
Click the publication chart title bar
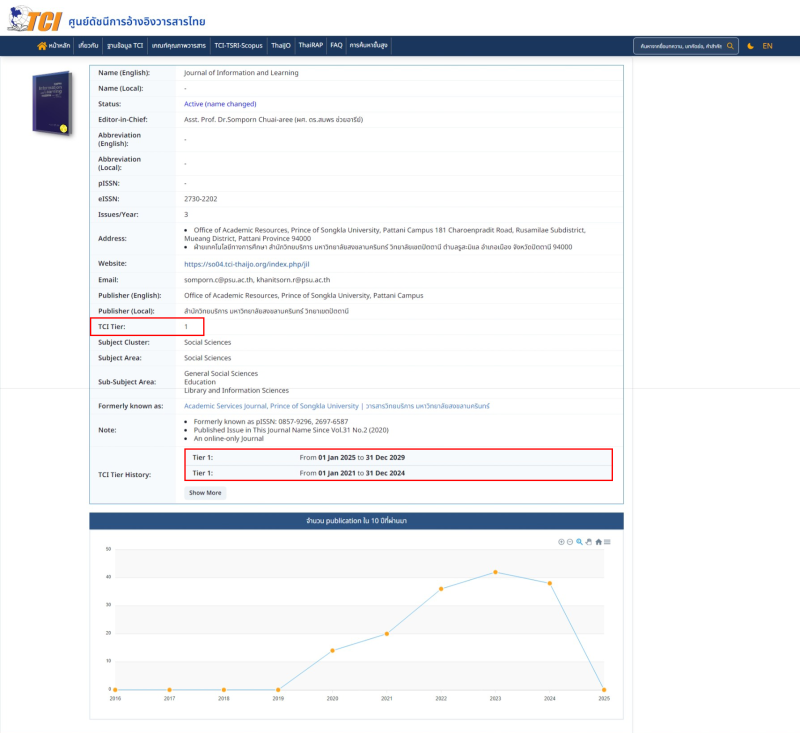tap(356, 521)
